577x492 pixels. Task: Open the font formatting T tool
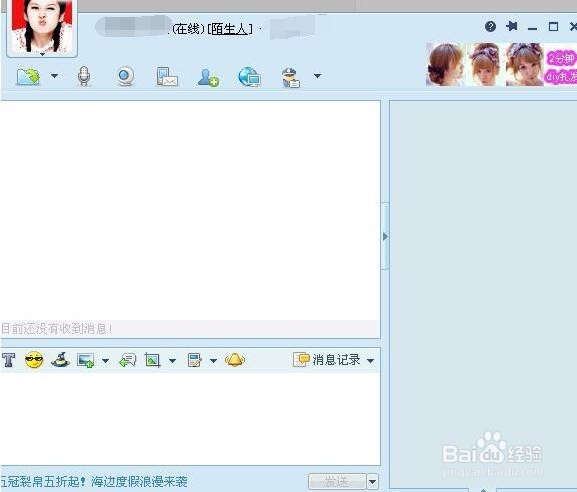[8, 360]
